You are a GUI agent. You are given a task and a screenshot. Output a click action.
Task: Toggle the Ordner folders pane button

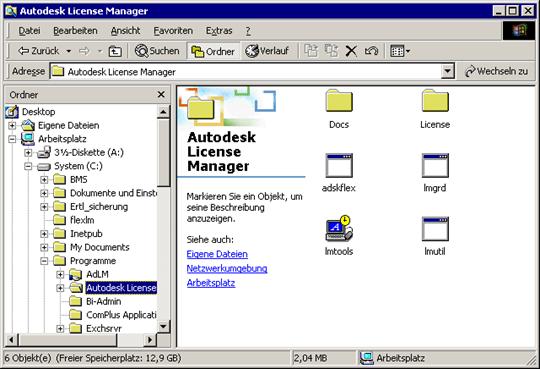click(x=213, y=51)
